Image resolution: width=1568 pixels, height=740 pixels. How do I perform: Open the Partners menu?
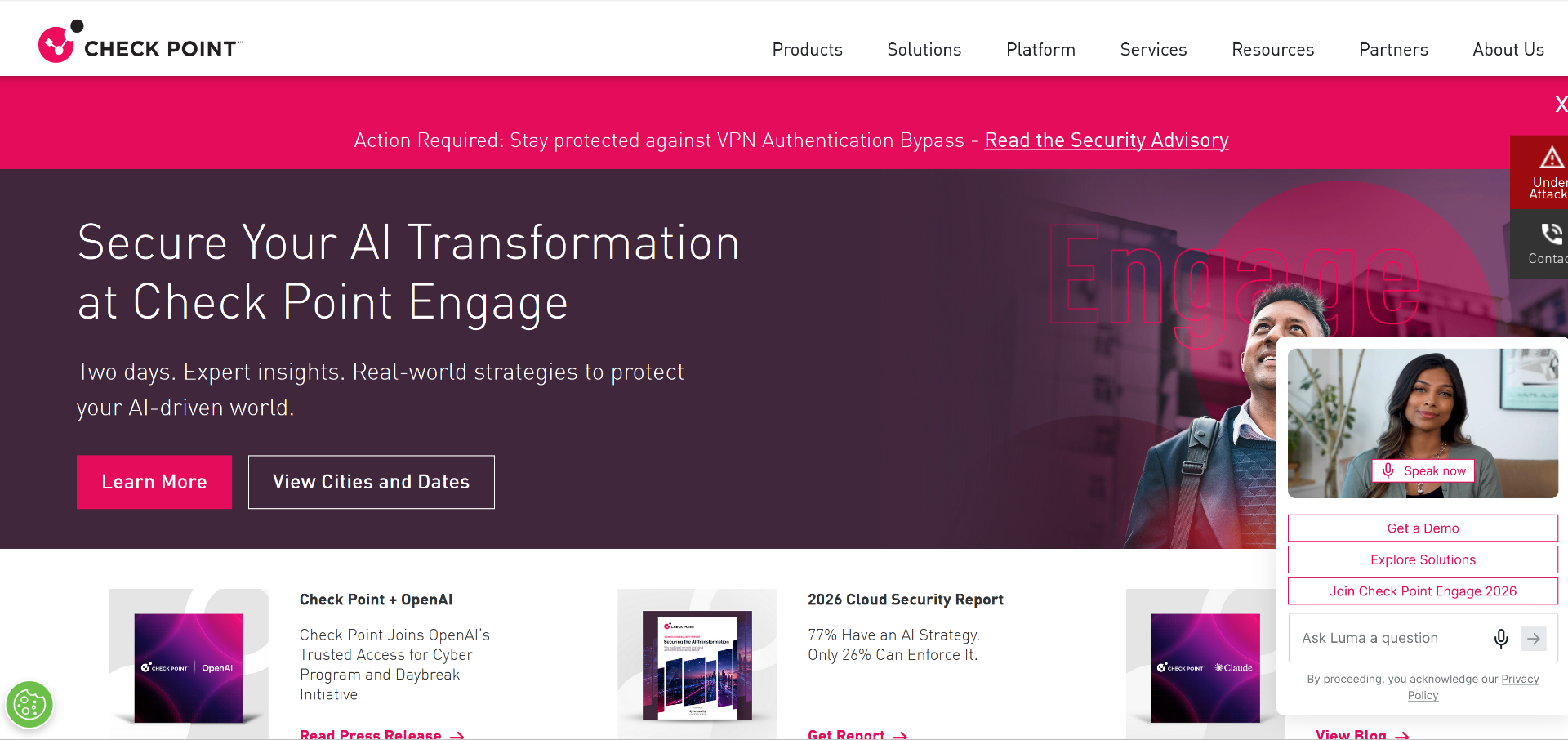1393,50
